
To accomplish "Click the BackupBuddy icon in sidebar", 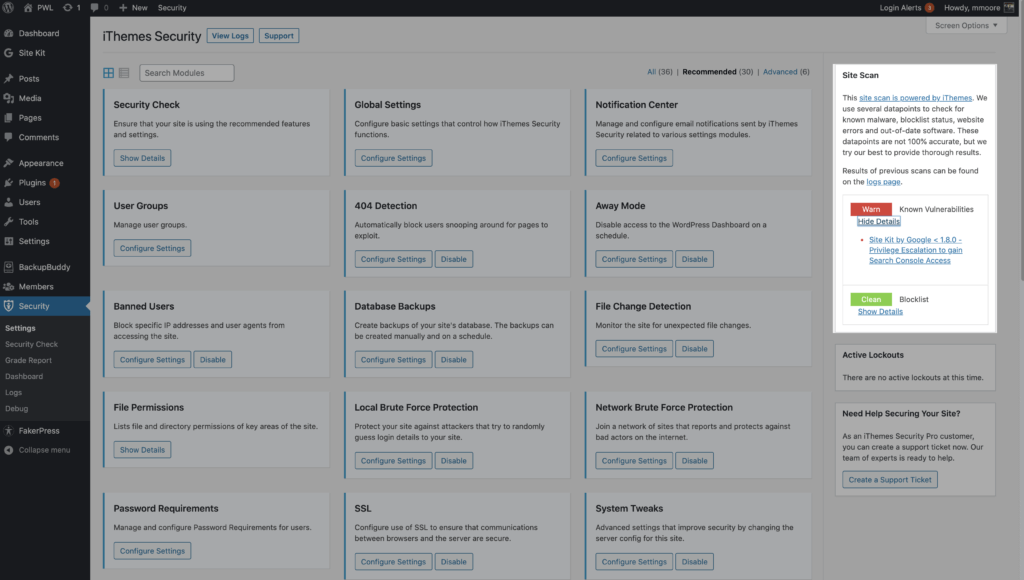I will tap(8, 266).
